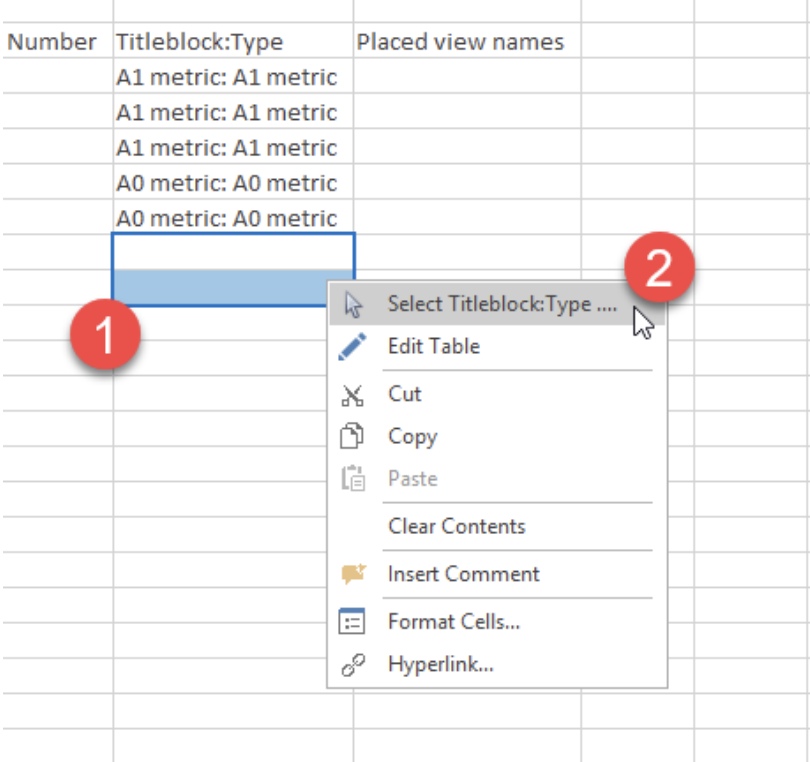
Task: Choose Copy from the context menu
Action: tap(497, 437)
